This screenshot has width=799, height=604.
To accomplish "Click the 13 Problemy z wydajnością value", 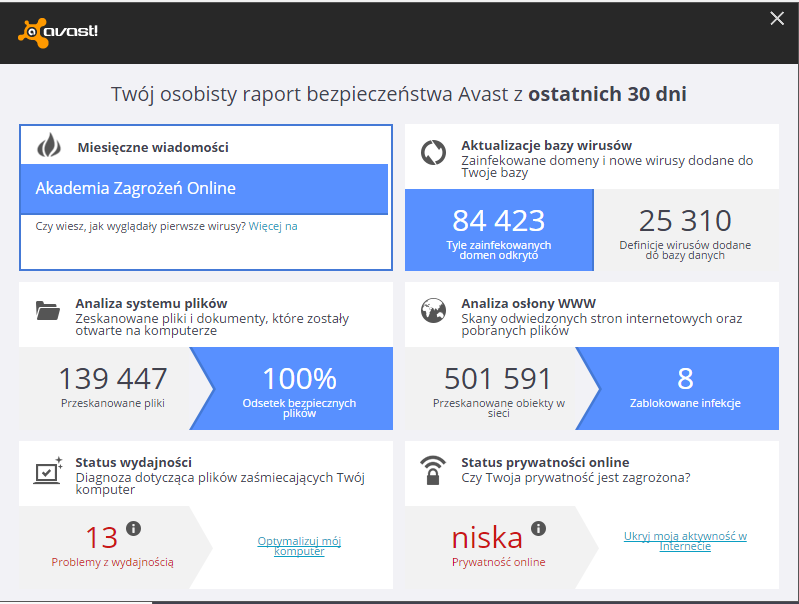I will tap(102, 538).
